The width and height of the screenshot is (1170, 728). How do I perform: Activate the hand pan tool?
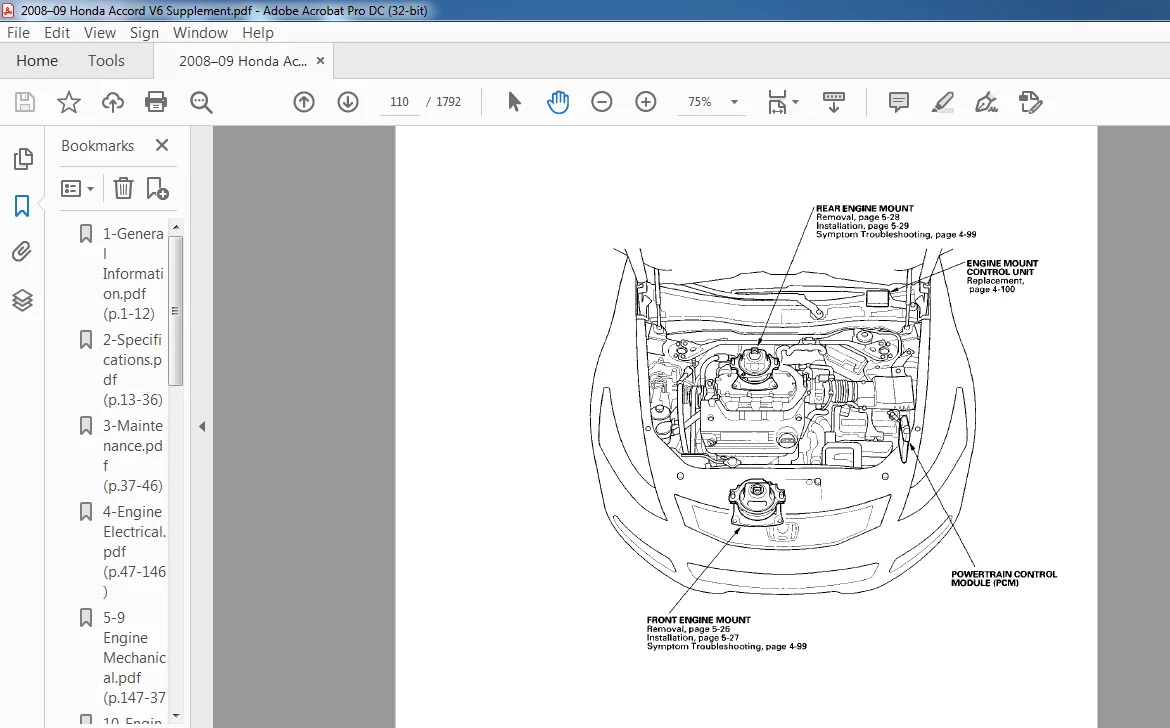[x=557, y=102]
